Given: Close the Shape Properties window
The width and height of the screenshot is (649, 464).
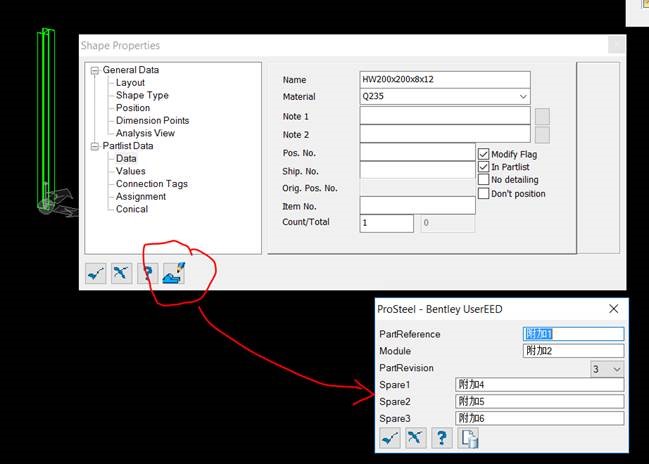Looking at the screenshot, I should [616, 45].
